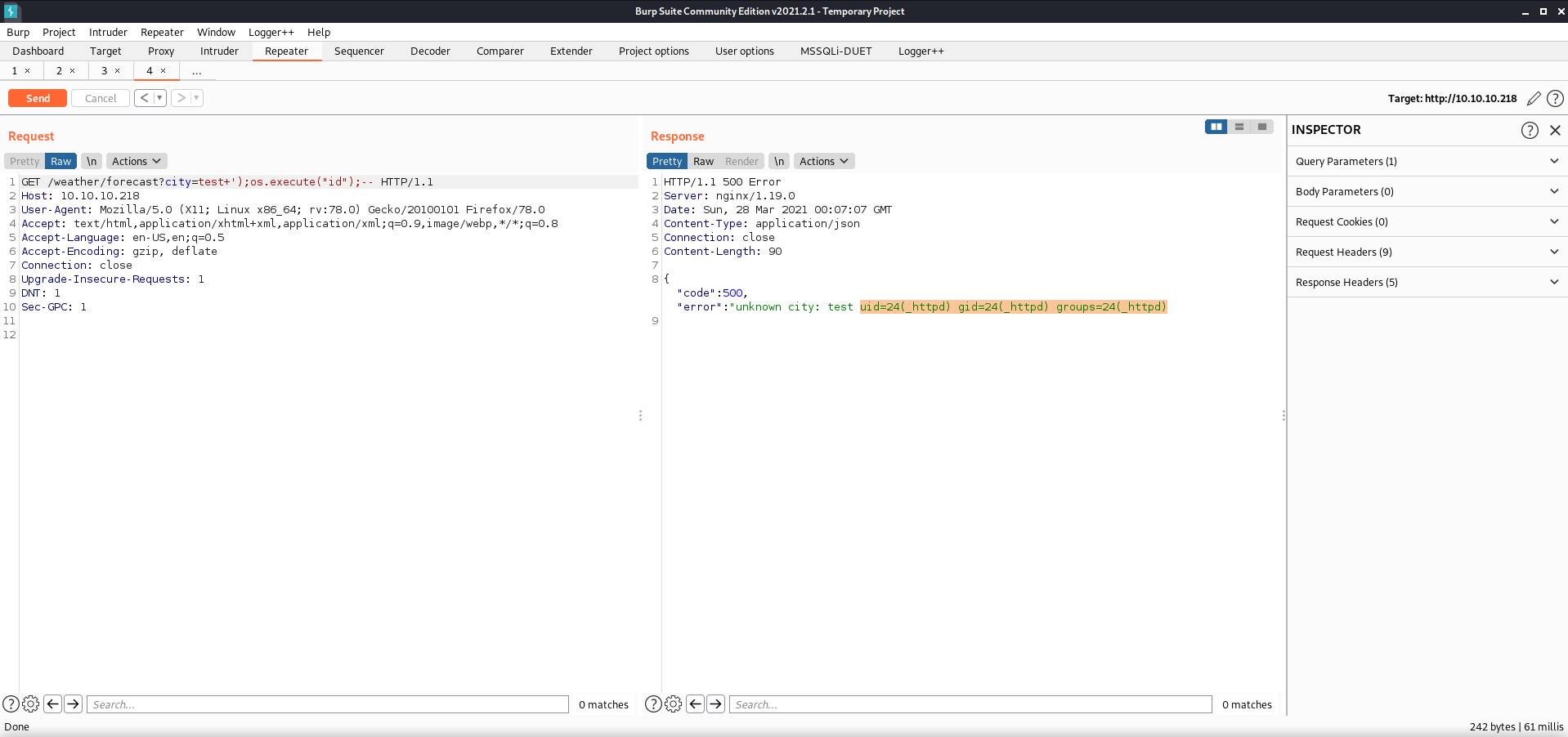The image size is (1568, 737).
Task: Expand Request Headers (9) section
Action: pyautogui.click(x=1427, y=252)
